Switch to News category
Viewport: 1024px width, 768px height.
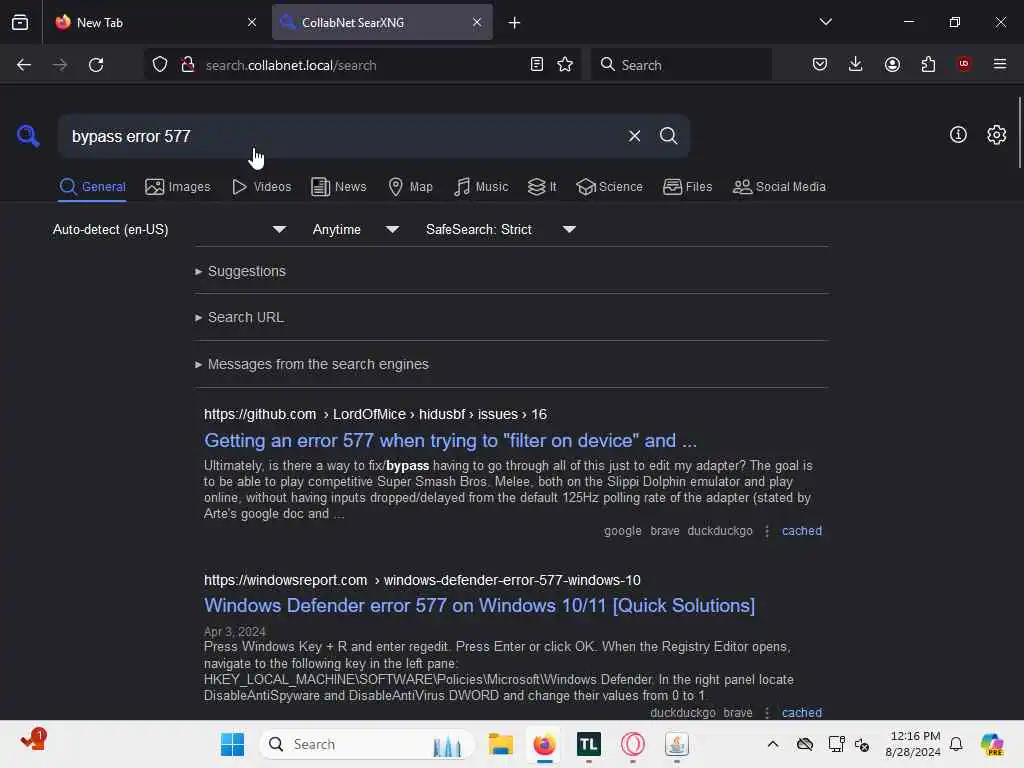click(x=338, y=187)
